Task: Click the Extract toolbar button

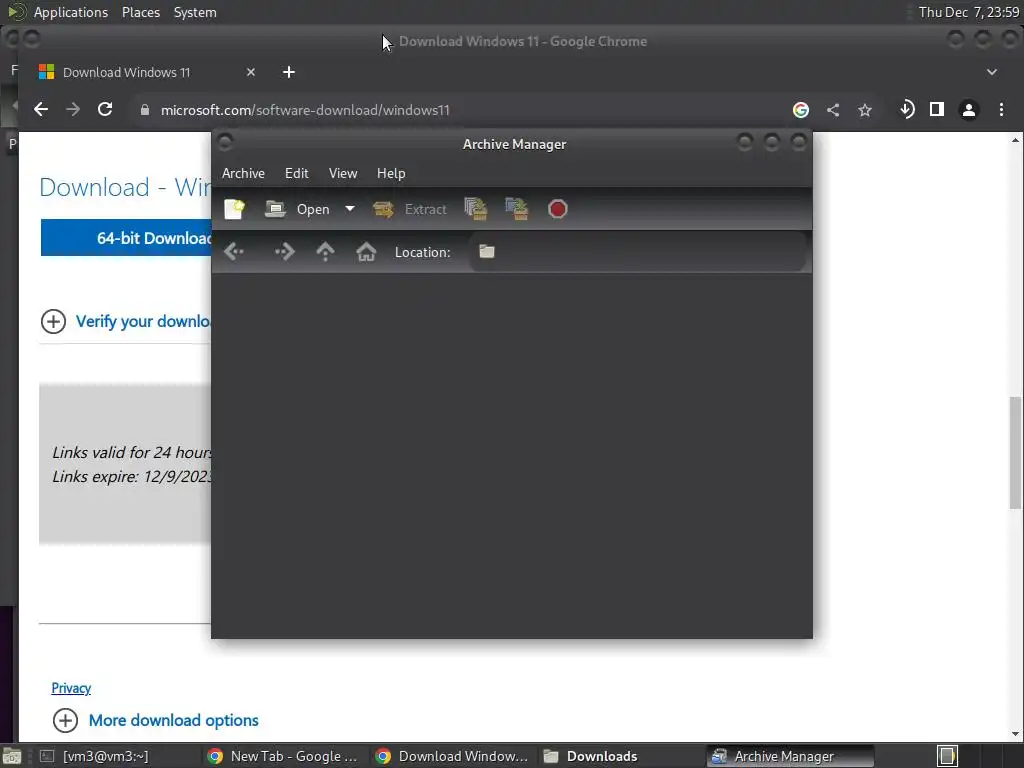Action: [410, 209]
